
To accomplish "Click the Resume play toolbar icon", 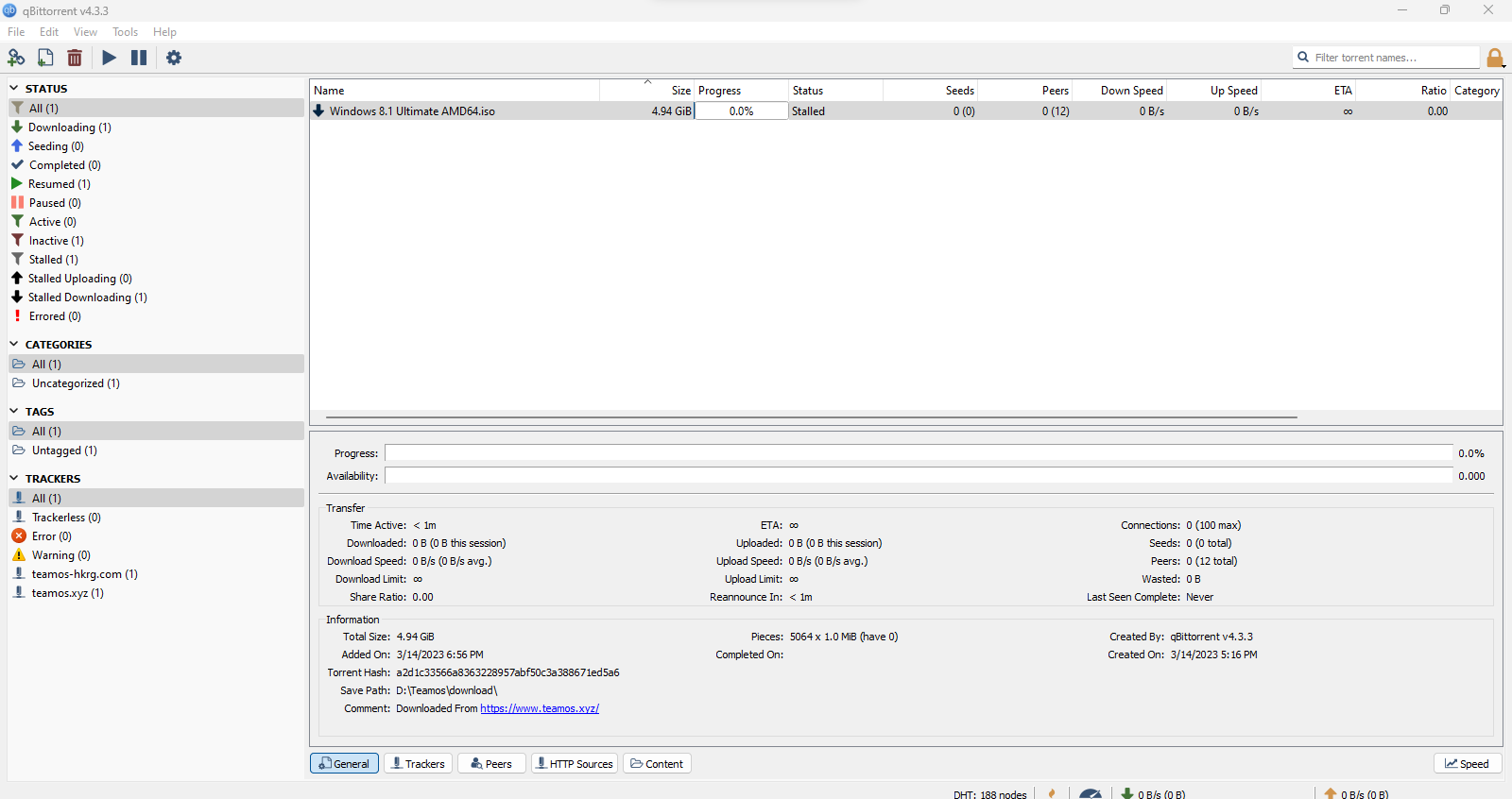I will [x=110, y=58].
